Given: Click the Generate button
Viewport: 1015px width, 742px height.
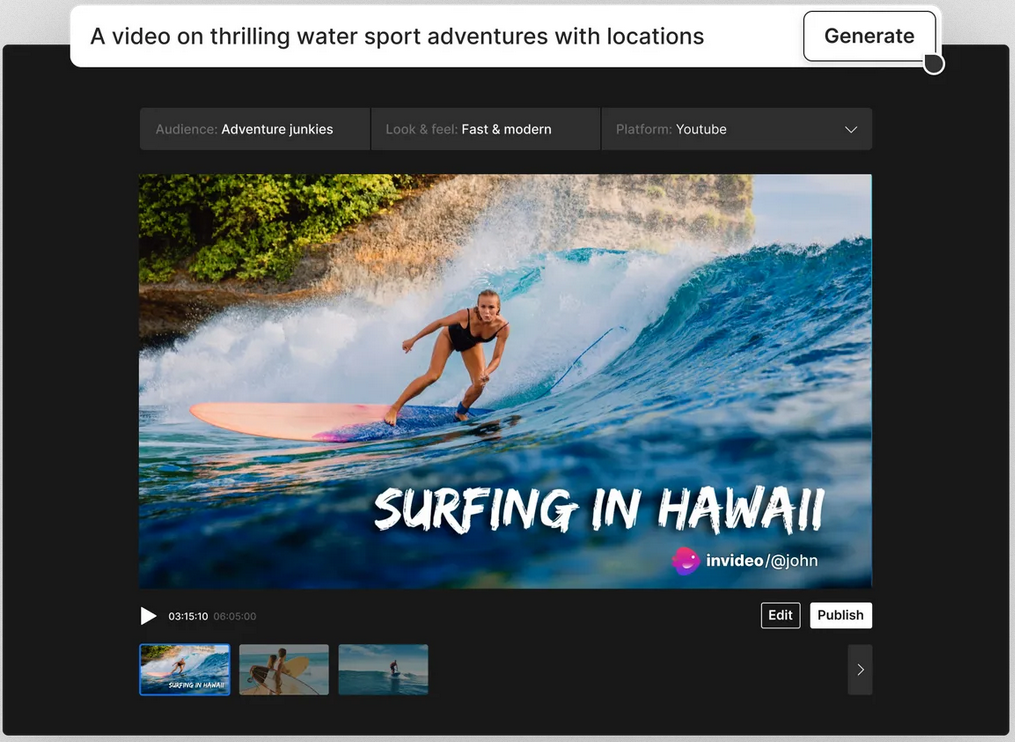Looking at the screenshot, I should tap(869, 36).
